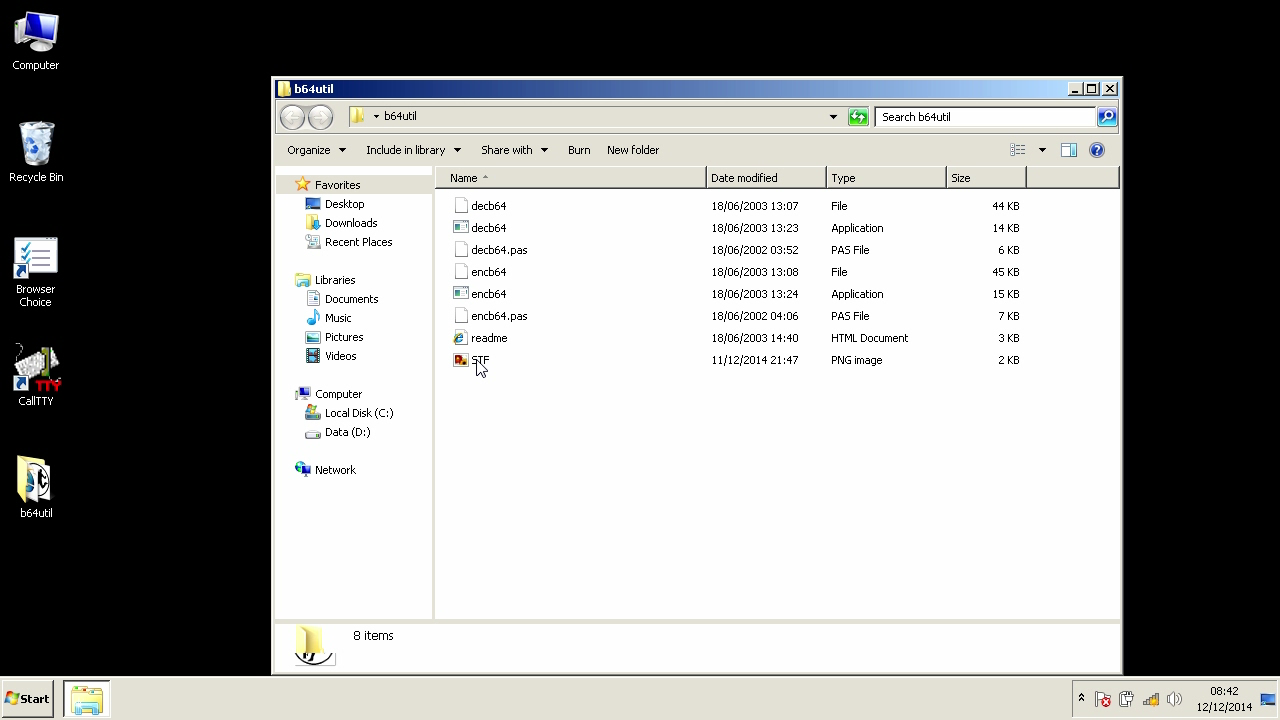Click the '45 KB' size value
Image resolution: width=1280 pixels, height=720 pixels.
coord(1006,272)
